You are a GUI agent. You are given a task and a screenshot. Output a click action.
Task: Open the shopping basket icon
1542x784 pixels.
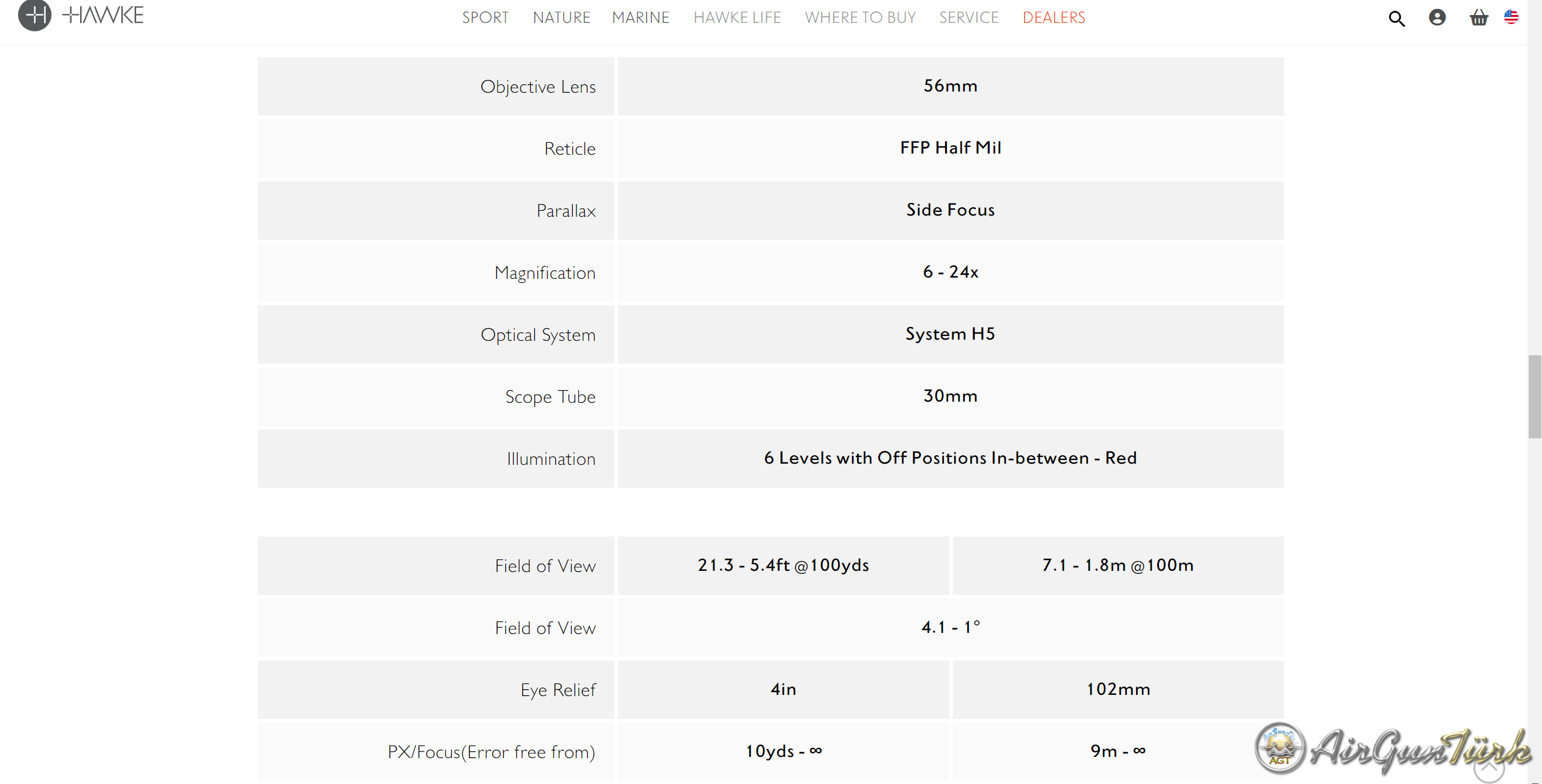click(1478, 17)
